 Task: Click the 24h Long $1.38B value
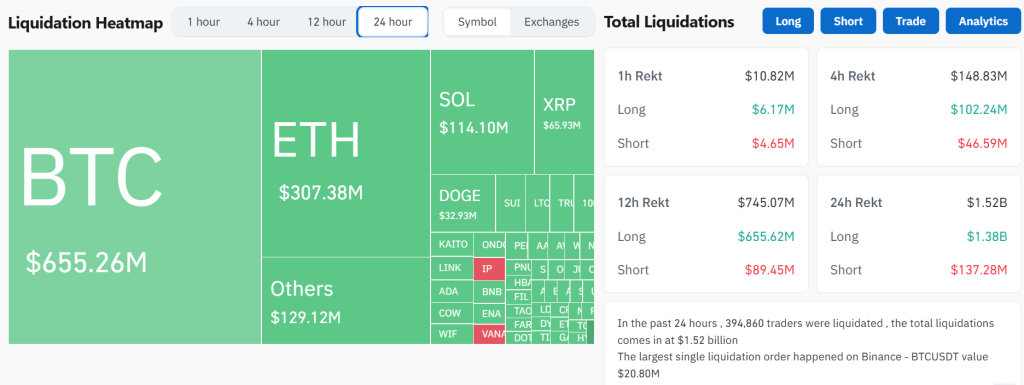(987, 236)
